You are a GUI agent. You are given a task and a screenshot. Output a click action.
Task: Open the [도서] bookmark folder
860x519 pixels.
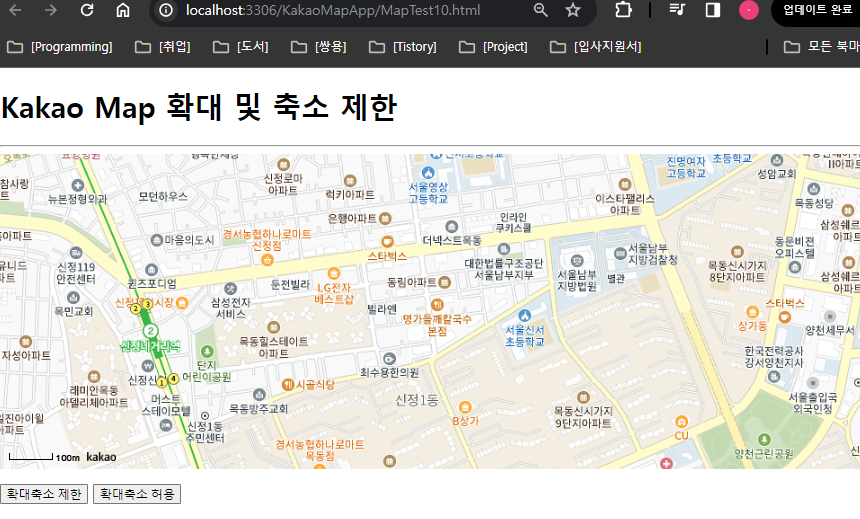tap(241, 47)
